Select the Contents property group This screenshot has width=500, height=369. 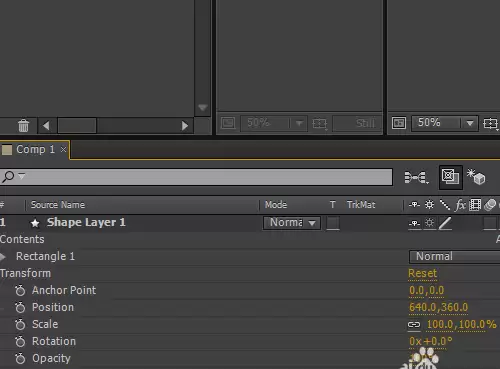point(22,239)
